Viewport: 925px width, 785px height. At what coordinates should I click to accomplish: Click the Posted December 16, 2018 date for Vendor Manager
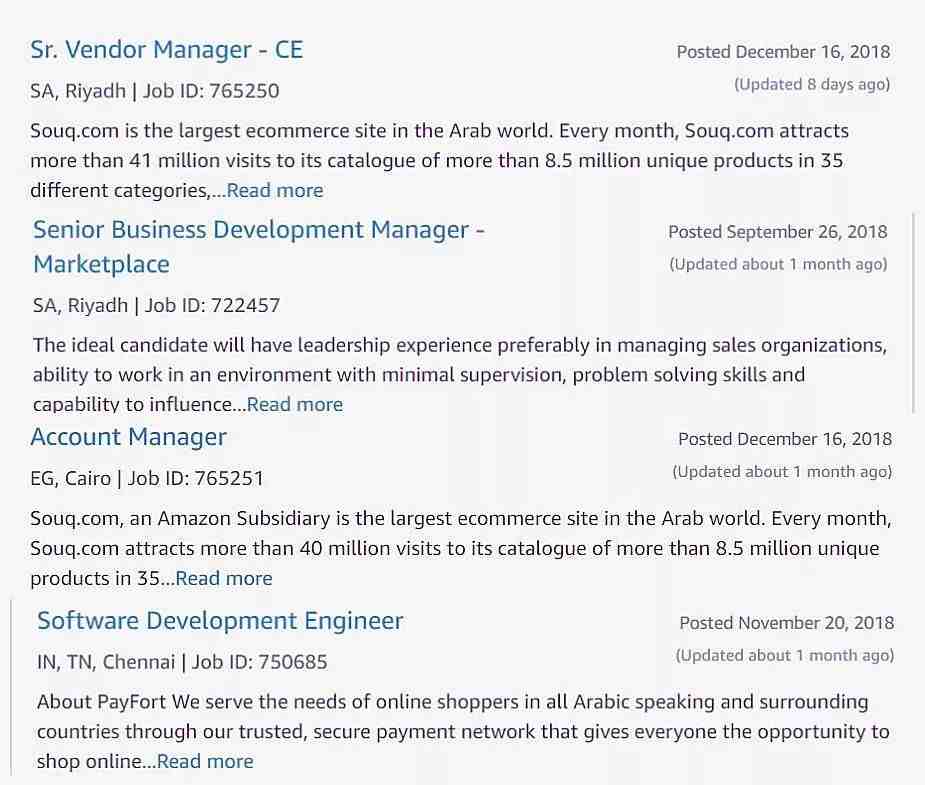783,52
